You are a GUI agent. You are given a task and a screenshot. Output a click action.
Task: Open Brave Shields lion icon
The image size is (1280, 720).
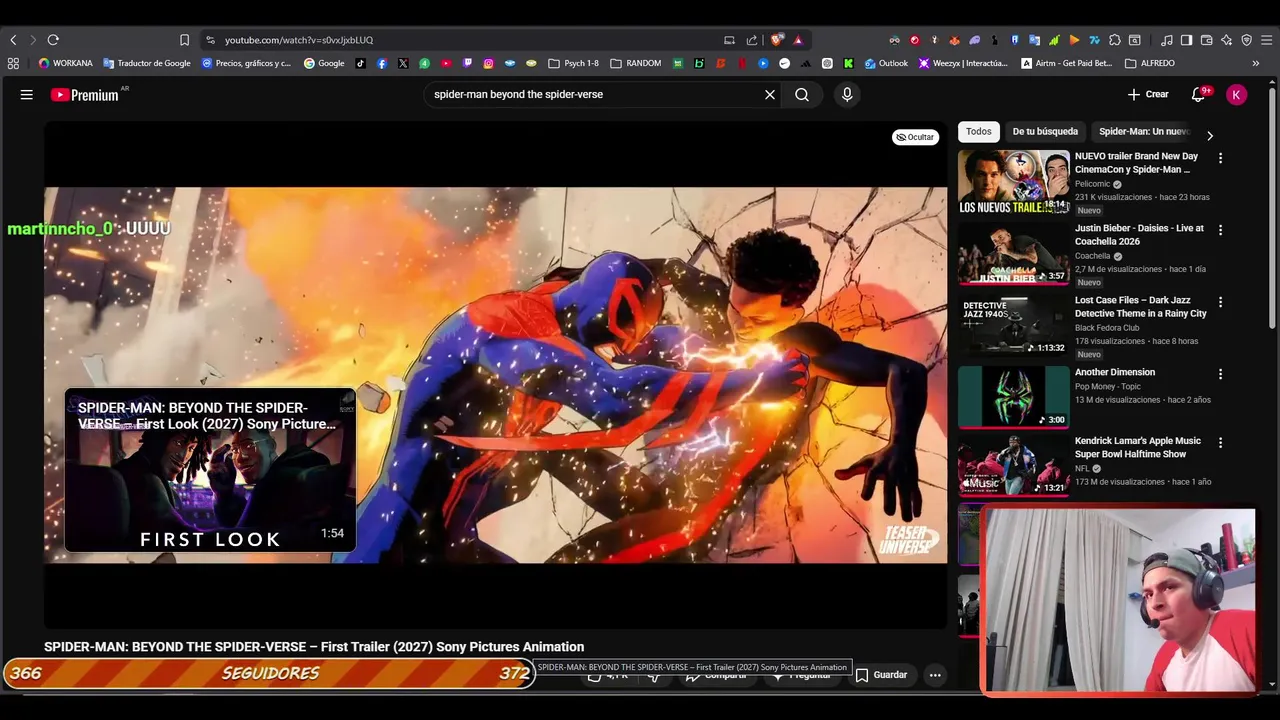click(x=776, y=40)
